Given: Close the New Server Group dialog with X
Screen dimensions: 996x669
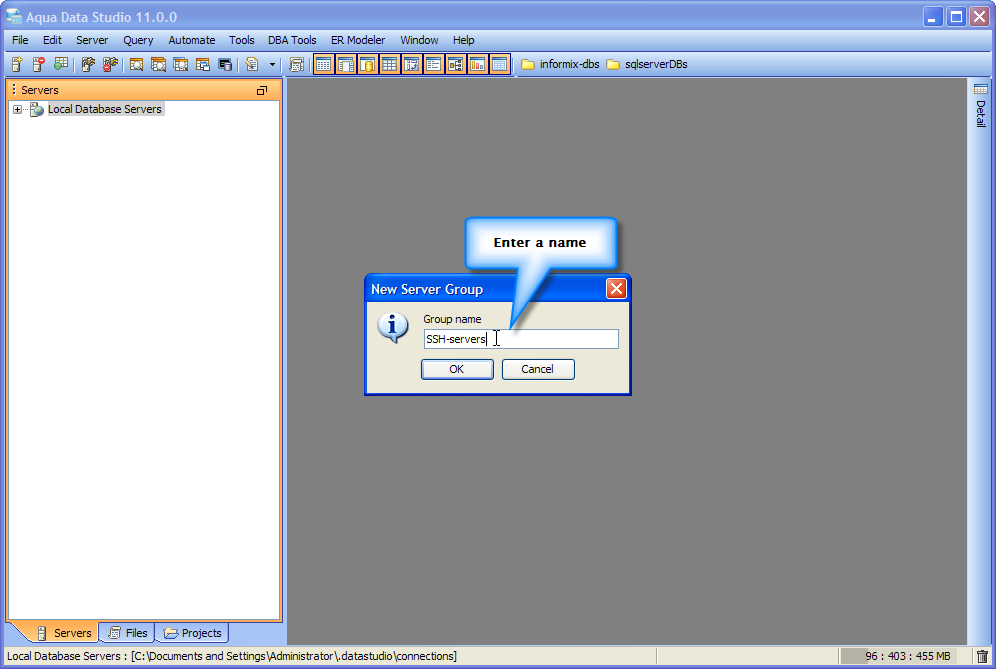Looking at the screenshot, I should (x=616, y=289).
